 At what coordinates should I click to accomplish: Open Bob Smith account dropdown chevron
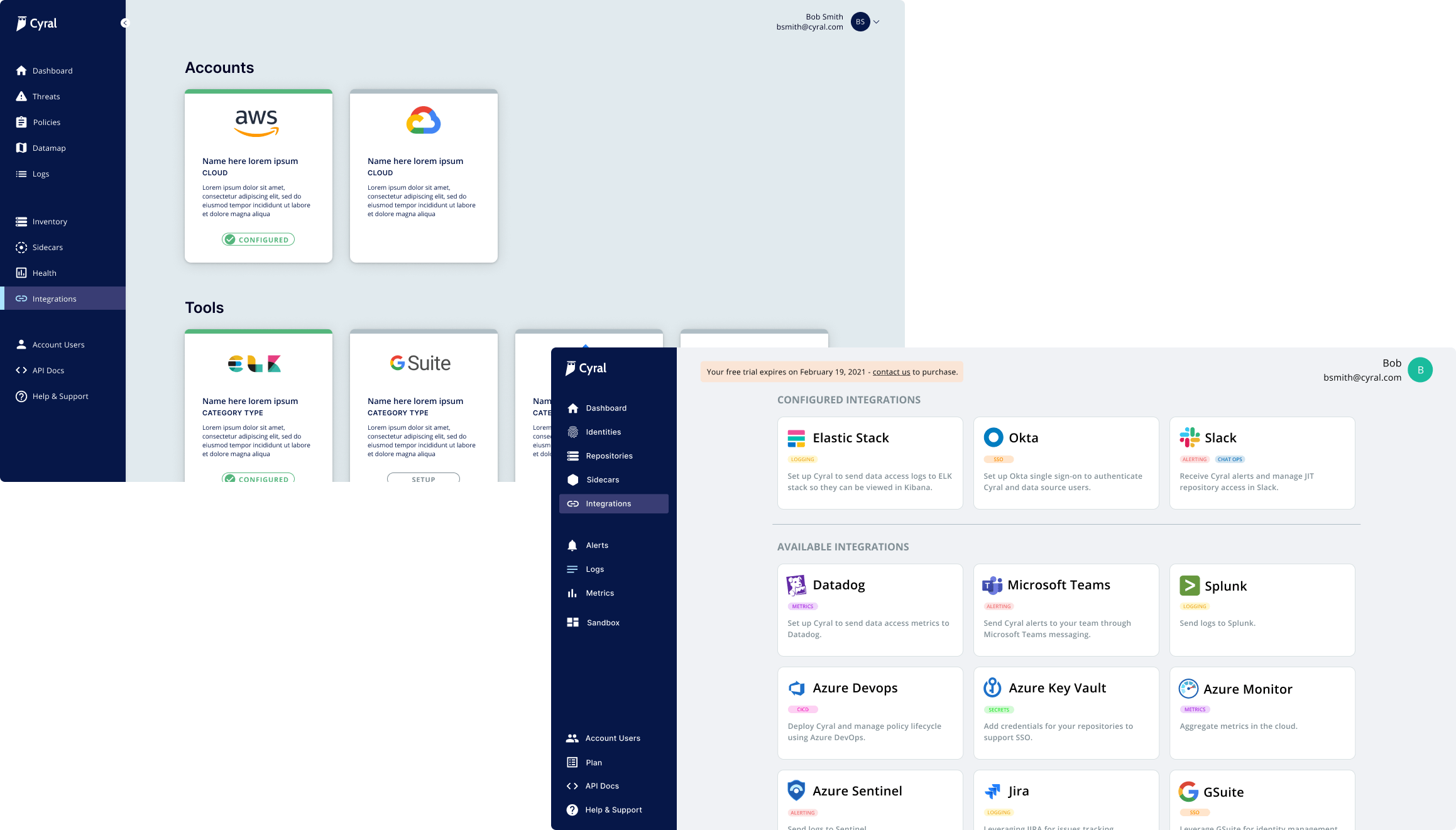[x=877, y=22]
